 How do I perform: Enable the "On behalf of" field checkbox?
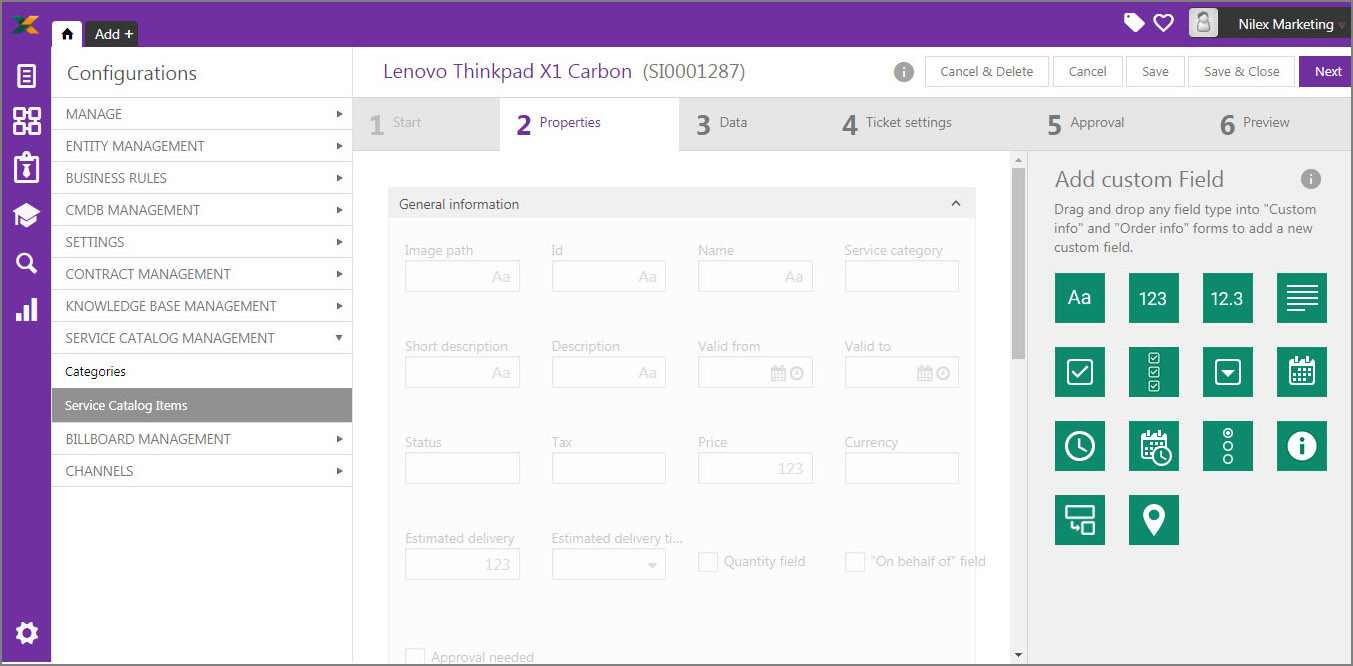click(x=855, y=562)
